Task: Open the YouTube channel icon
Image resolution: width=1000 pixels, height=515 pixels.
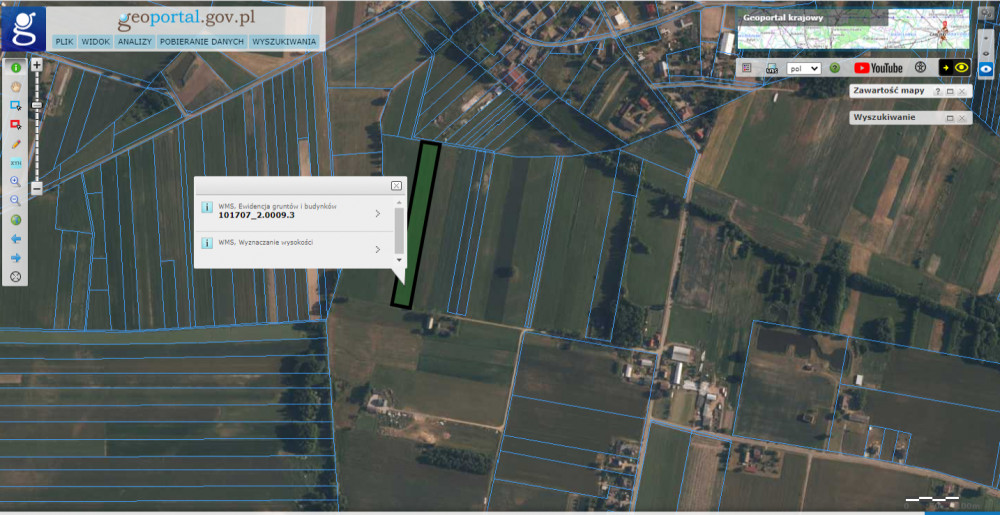Action: [x=878, y=68]
